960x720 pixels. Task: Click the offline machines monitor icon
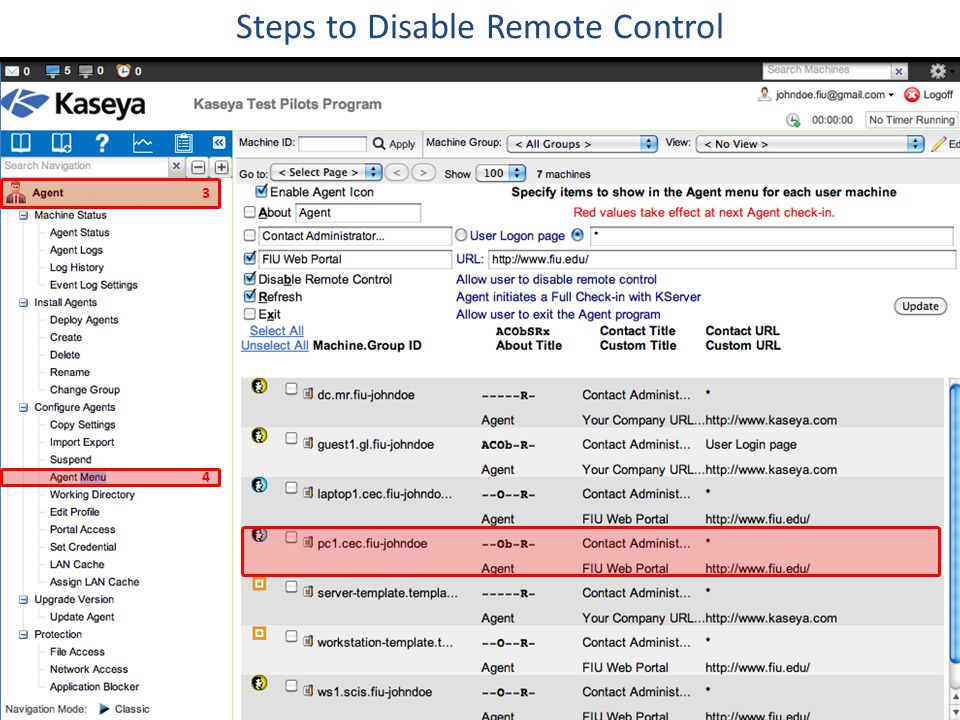tap(86, 71)
